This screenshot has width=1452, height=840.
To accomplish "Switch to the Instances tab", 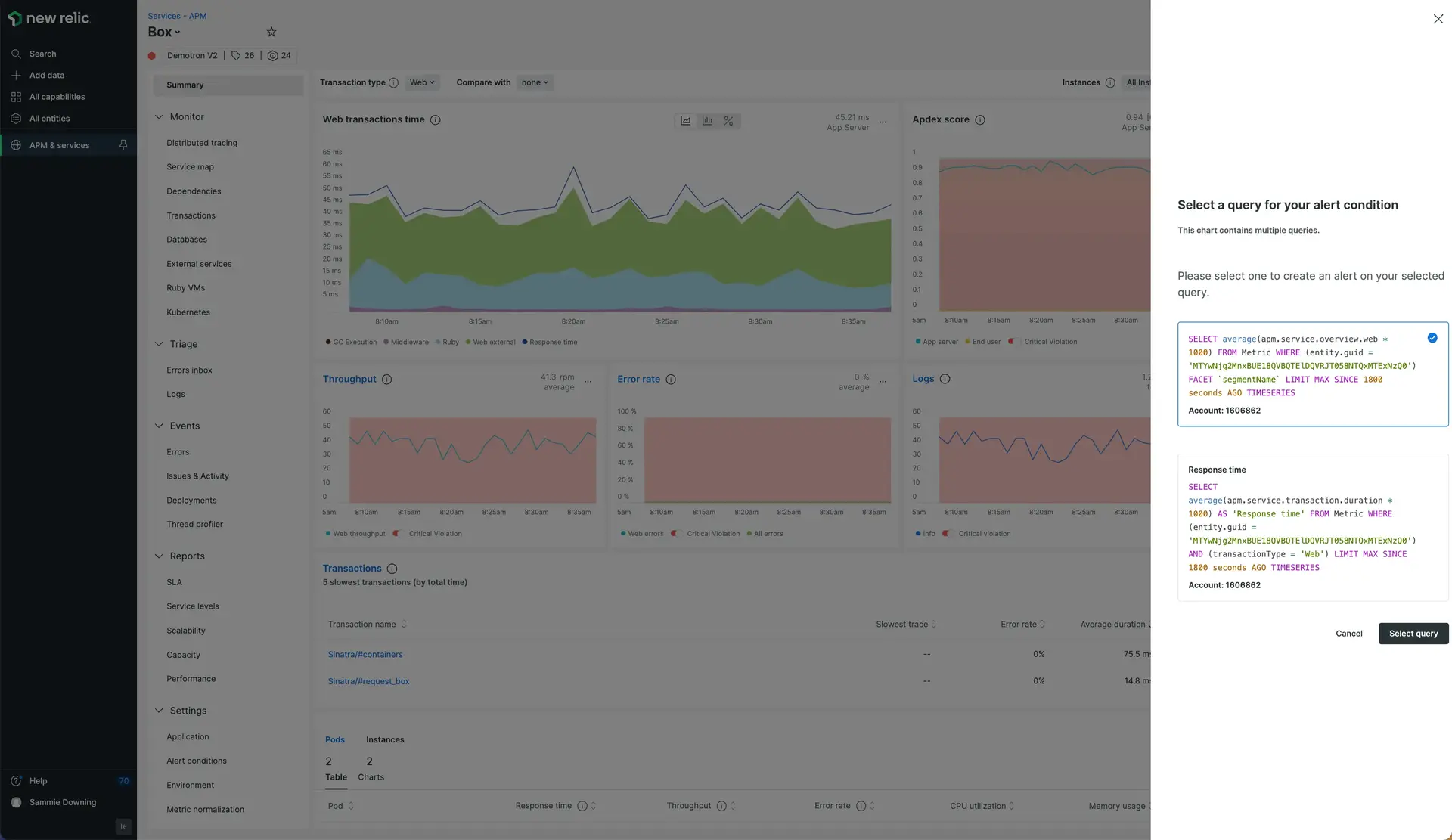I will click(x=385, y=740).
